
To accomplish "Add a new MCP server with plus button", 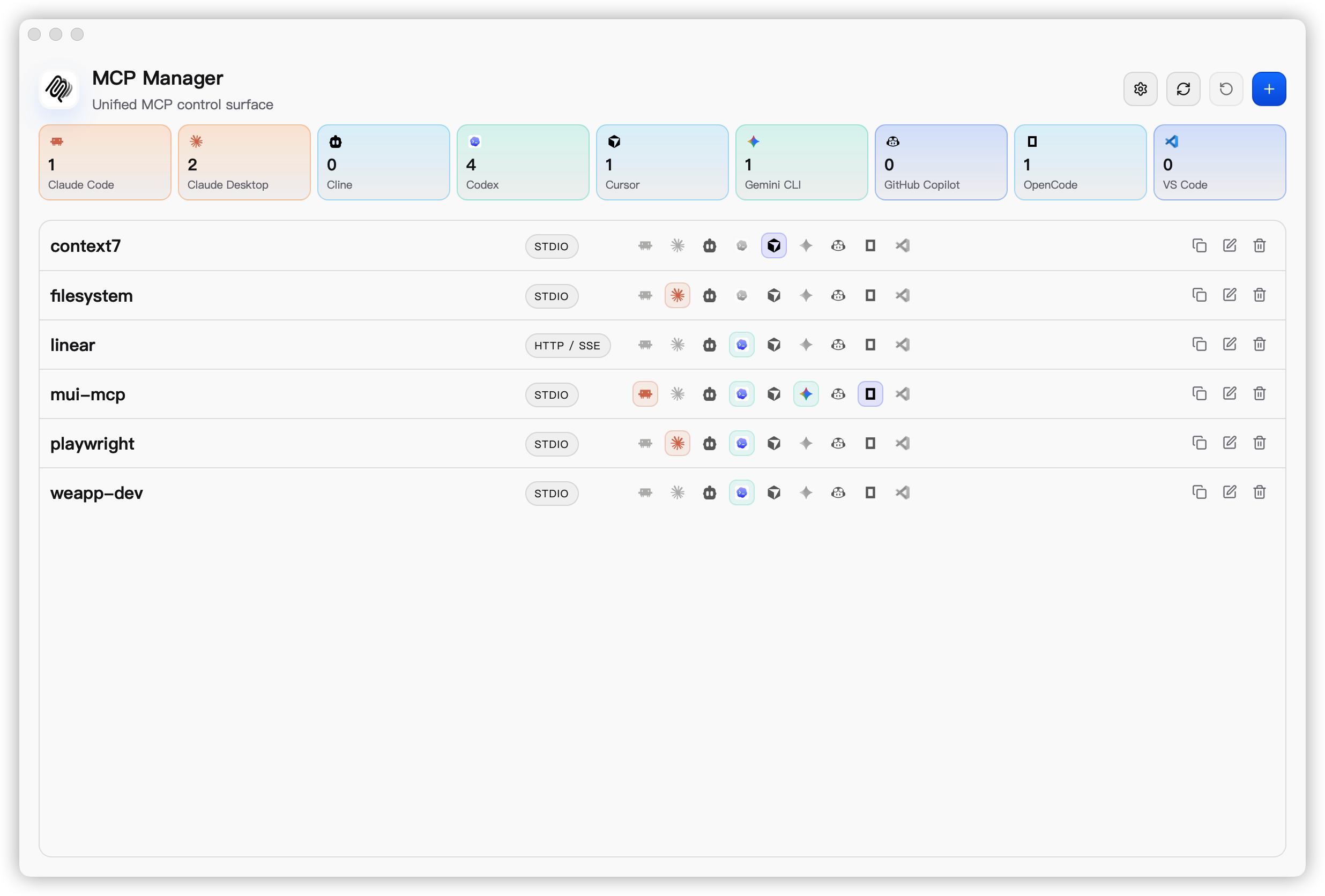I will (1269, 89).
